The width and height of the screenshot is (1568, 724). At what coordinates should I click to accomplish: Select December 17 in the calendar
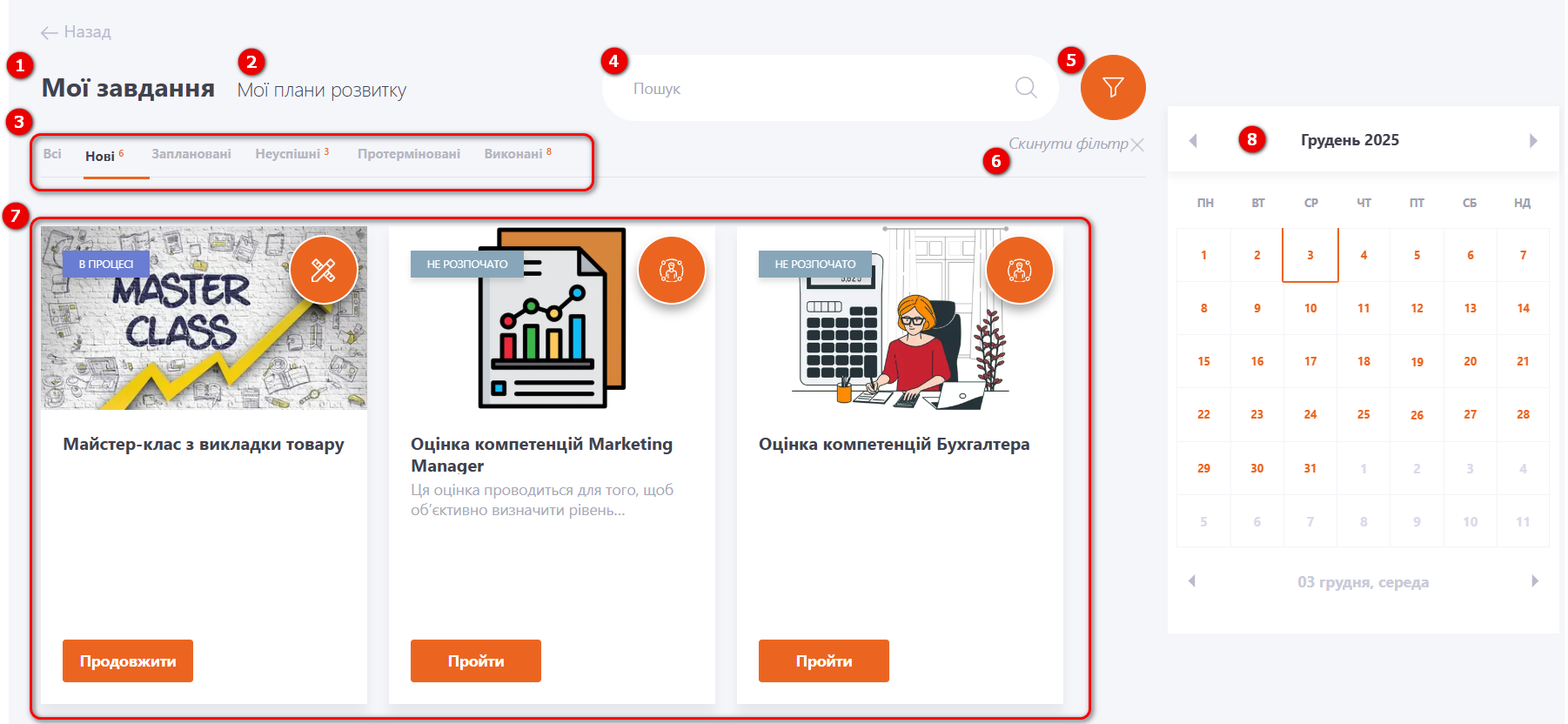coord(1310,361)
